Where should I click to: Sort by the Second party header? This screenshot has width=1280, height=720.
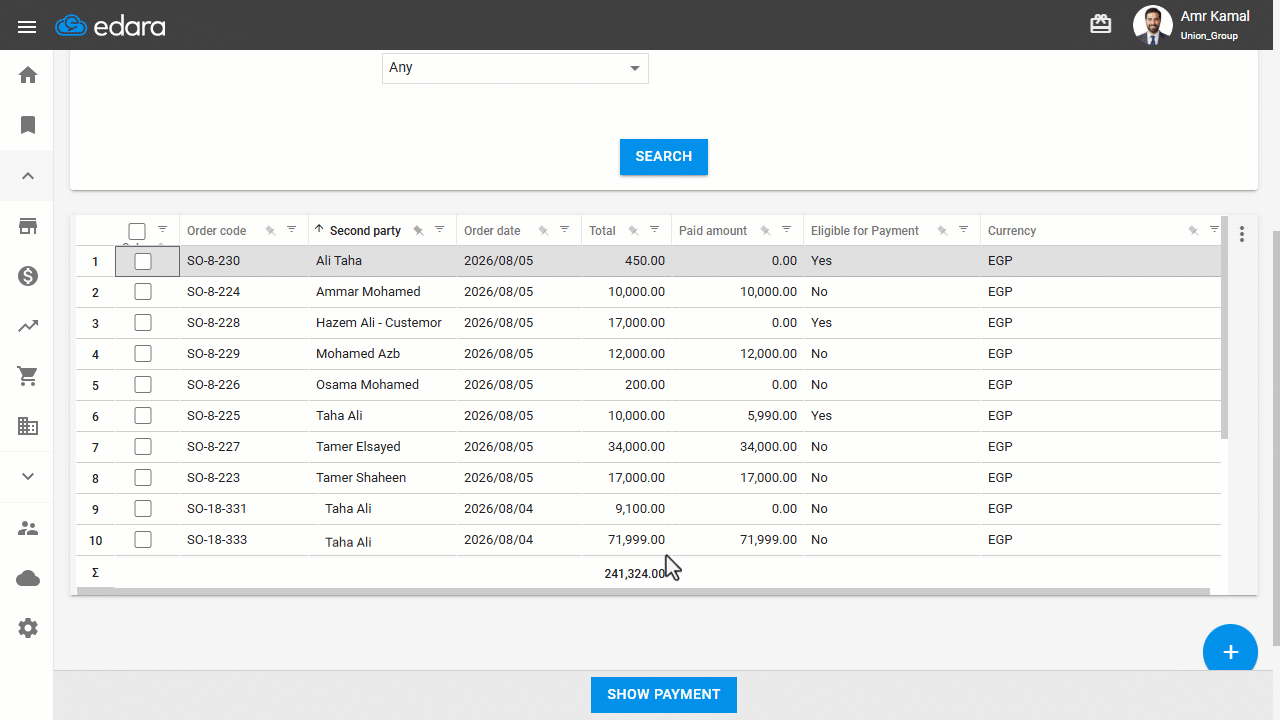(x=365, y=231)
